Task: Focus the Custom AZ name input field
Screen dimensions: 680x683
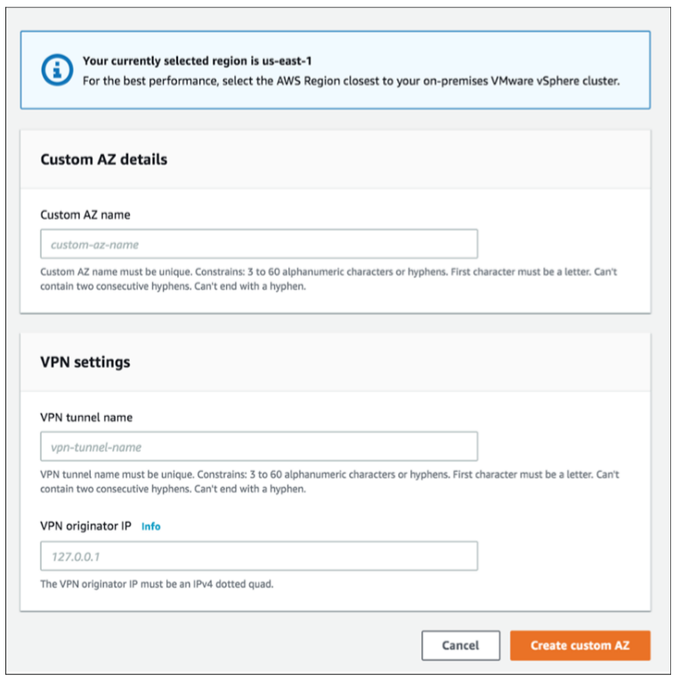Action: pyautogui.click(x=259, y=244)
